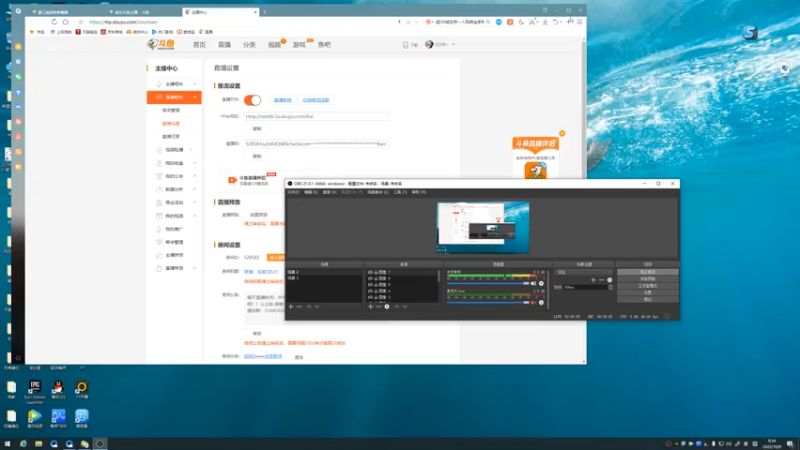Open the OBS 编辑 menu
Viewport: 800px width, 450px height.
click(x=311, y=192)
